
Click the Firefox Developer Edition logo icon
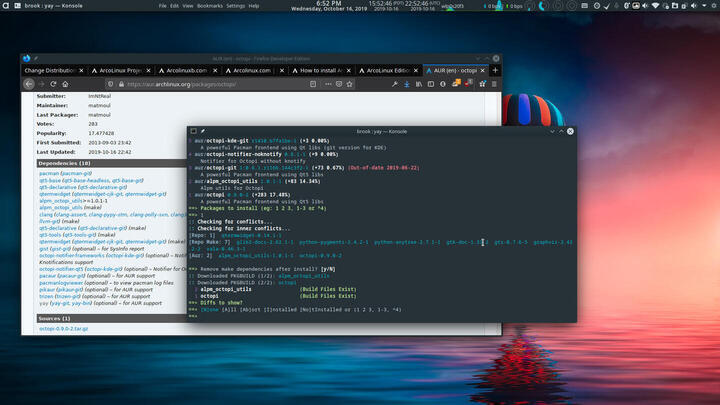(26, 58)
